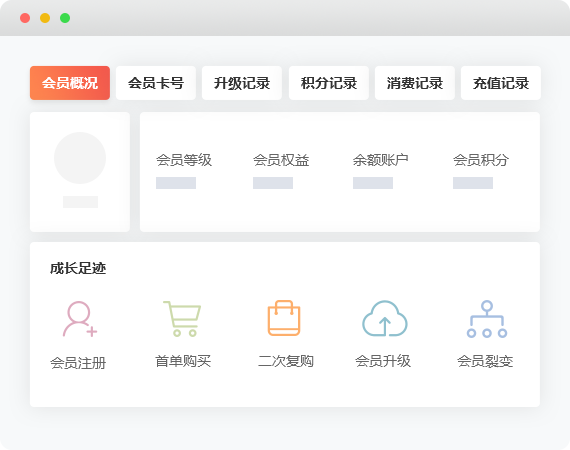This screenshot has width=570, height=450.
Task: Click the green maximize window button
Action: pos(65,18)
